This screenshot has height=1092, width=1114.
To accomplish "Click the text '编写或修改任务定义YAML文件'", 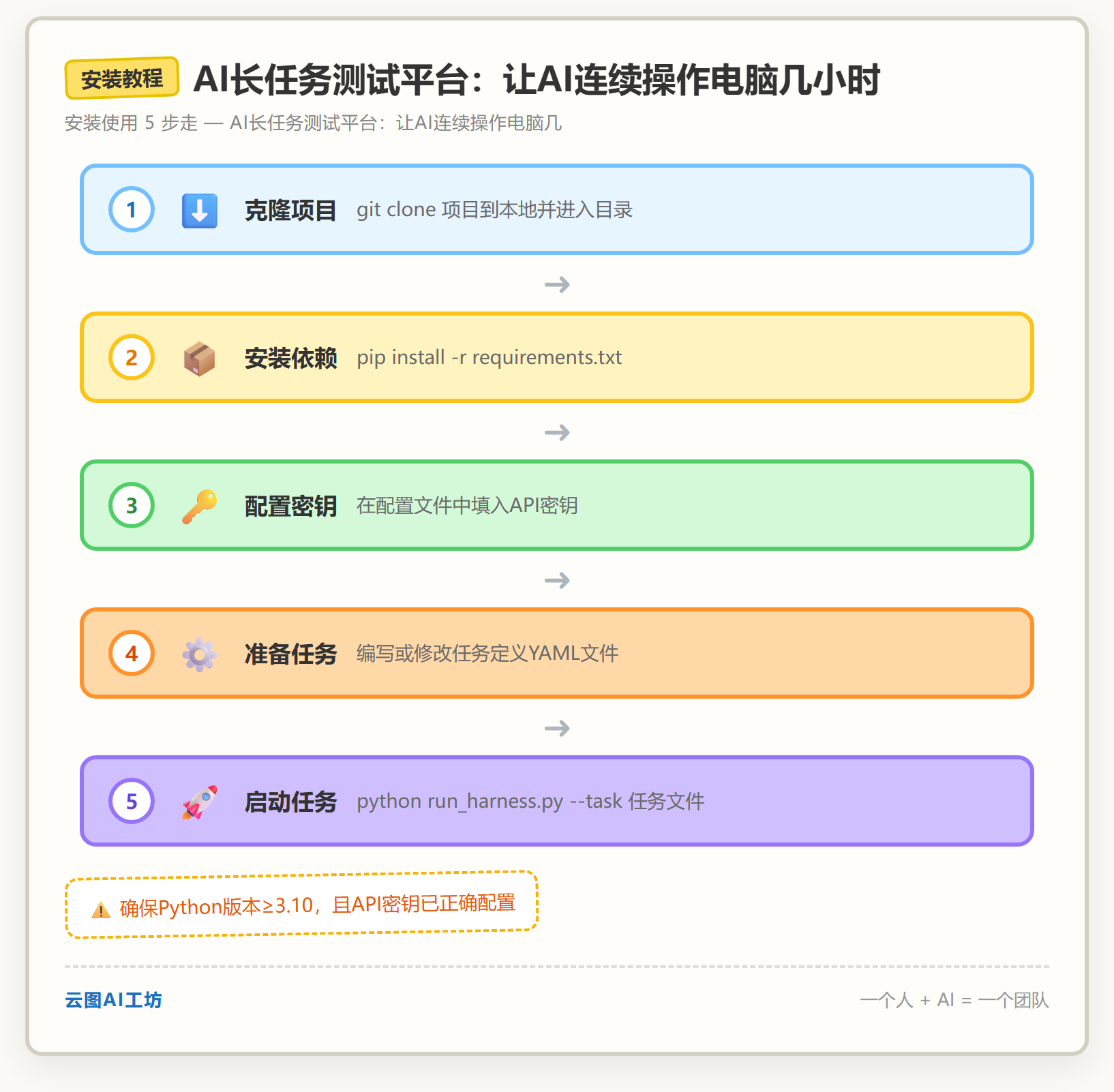I will click(x=487, y=654).
